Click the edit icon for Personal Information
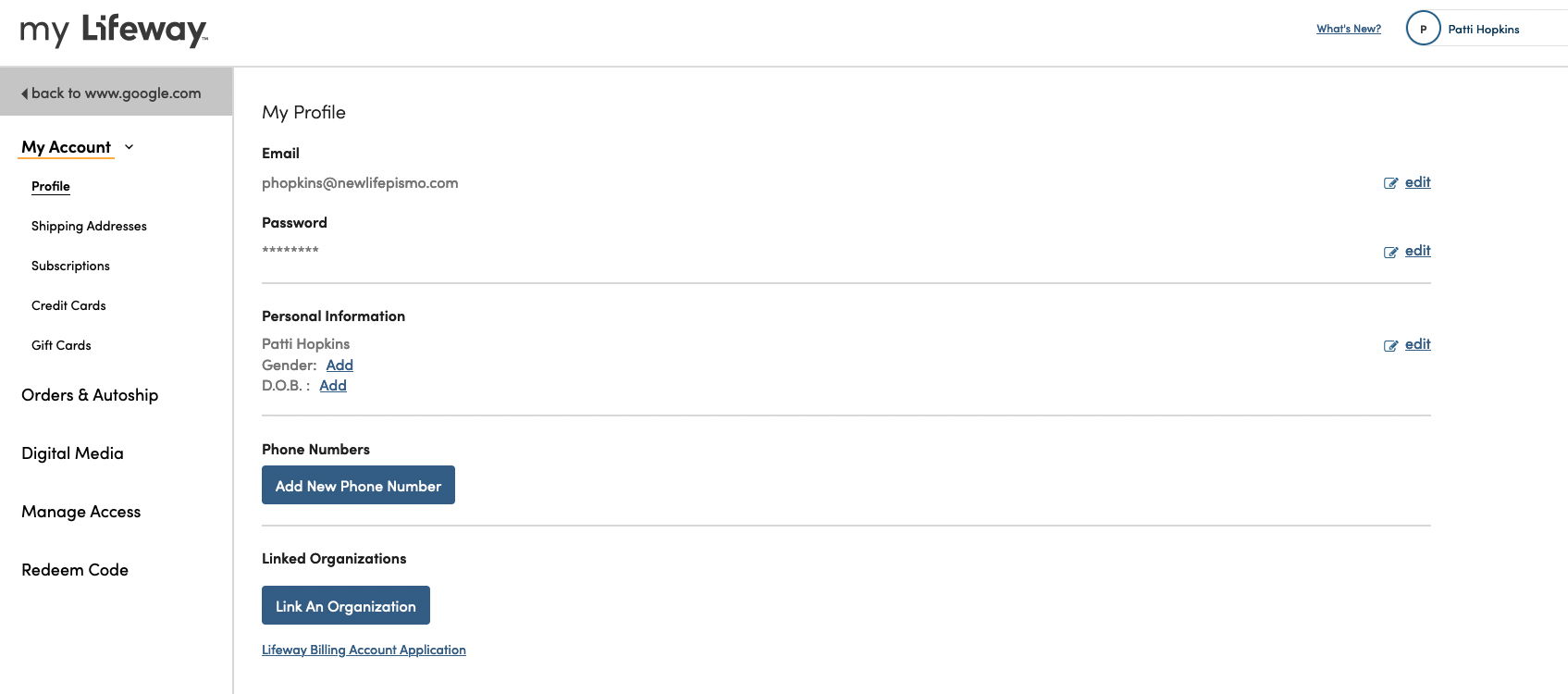Viewport: 1568px width, 694px height. pyautogui.click(x=1390, y=345)
